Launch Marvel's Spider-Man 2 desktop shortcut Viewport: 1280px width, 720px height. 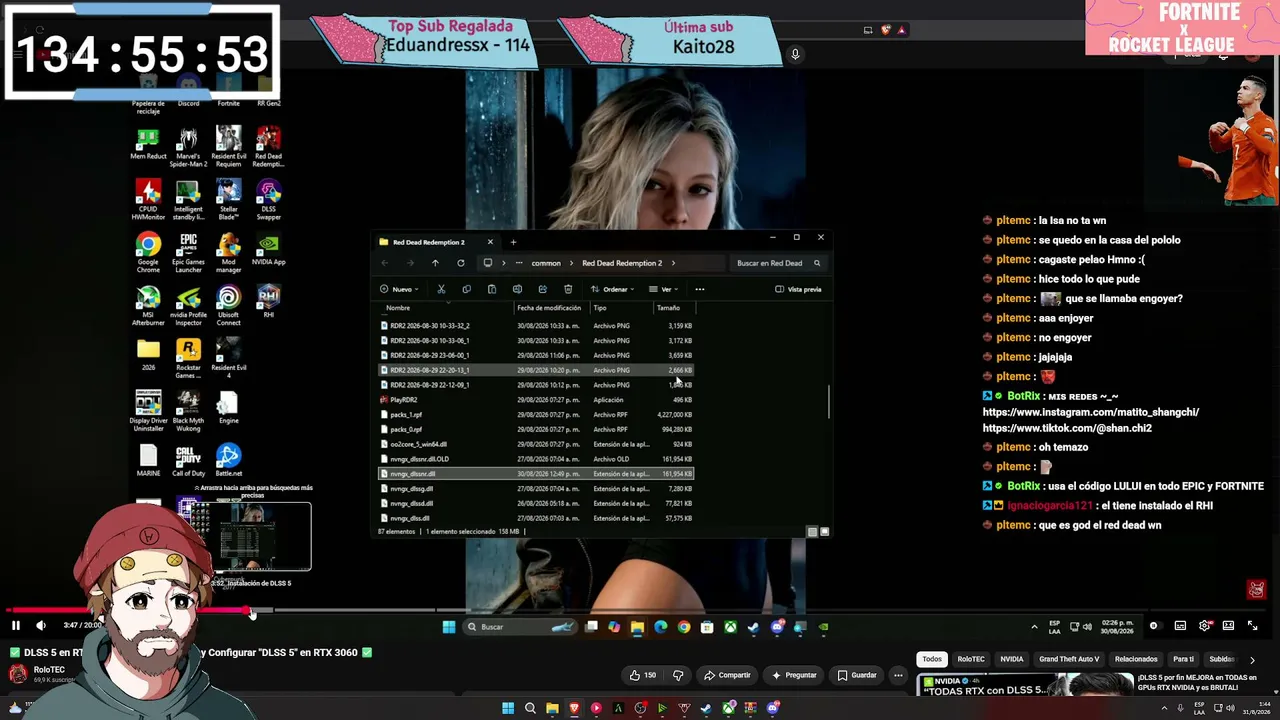(188, 147)
